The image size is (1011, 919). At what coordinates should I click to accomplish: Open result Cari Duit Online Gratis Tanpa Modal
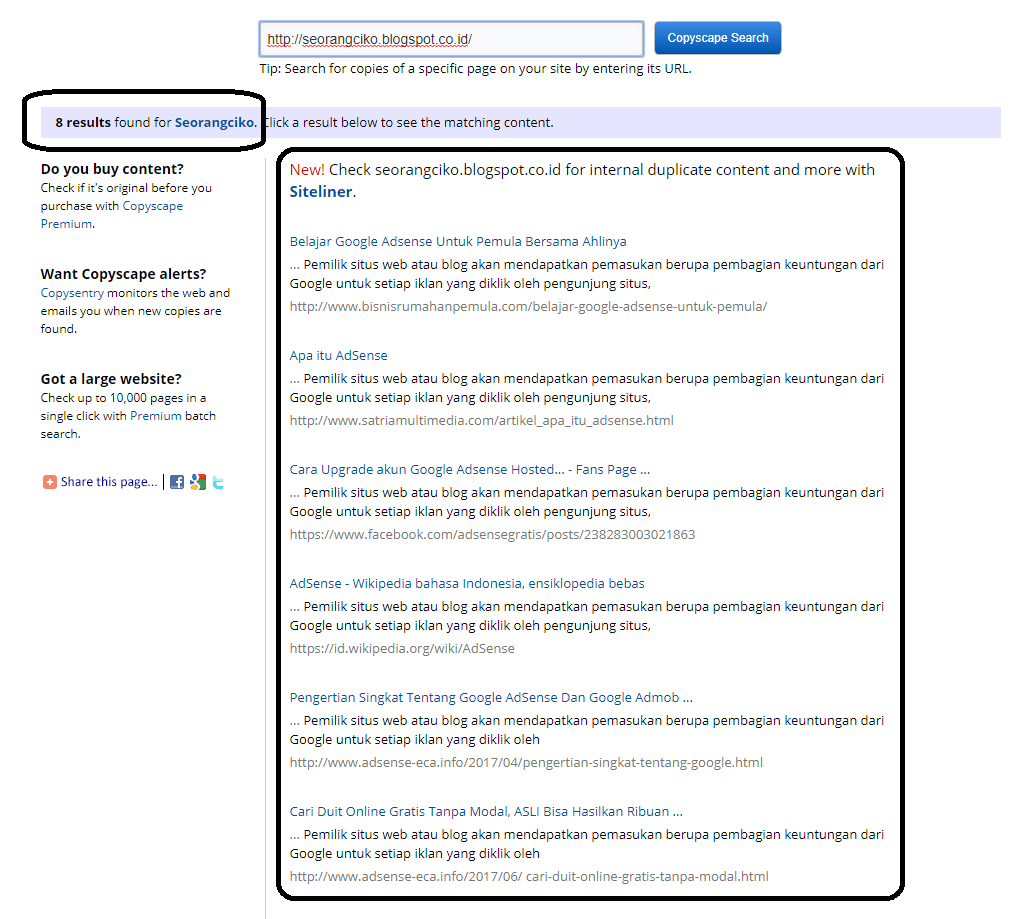(x=486, y=811)
